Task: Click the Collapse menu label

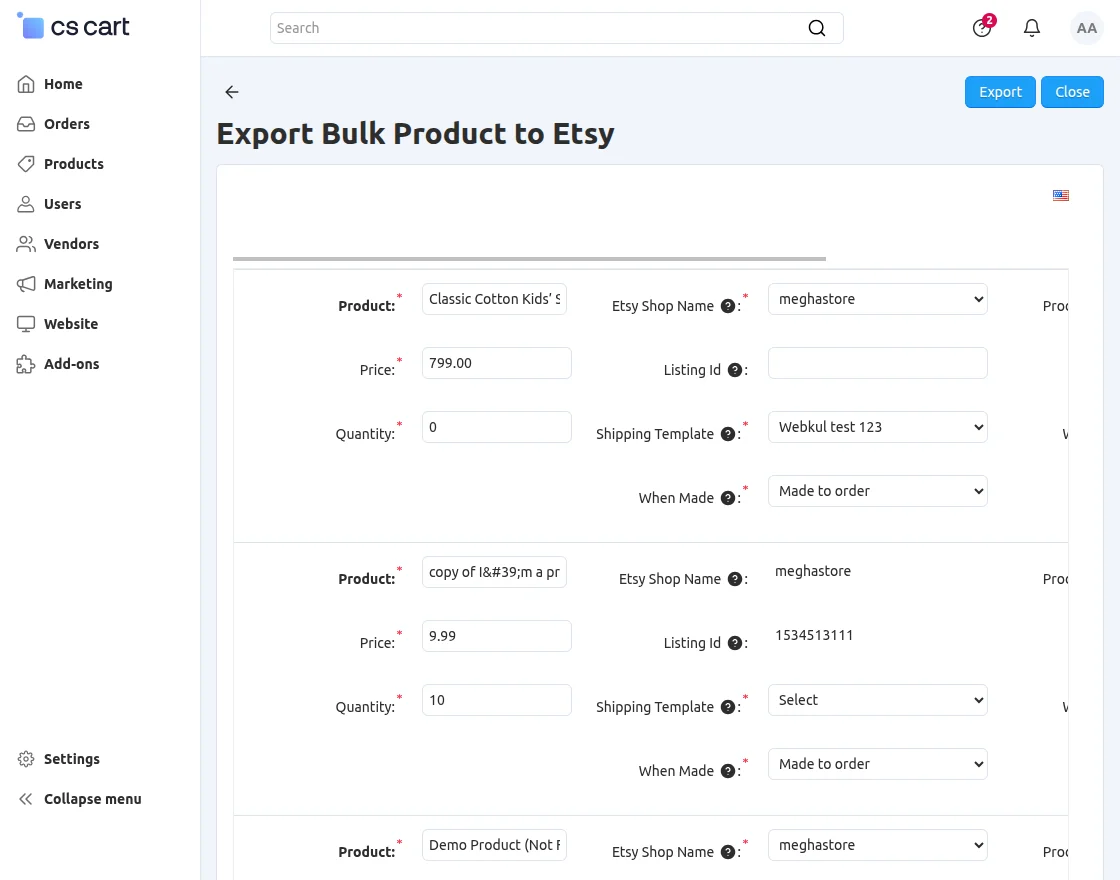Action: (92, 799)
